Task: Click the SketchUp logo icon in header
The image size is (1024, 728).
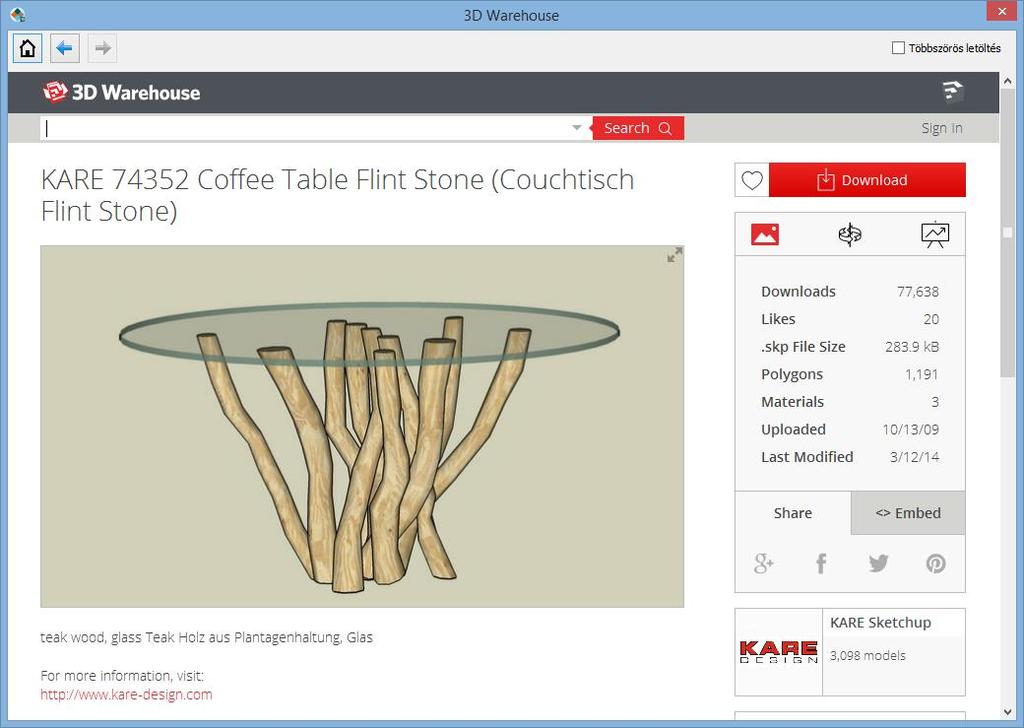Action: (953, 91)
